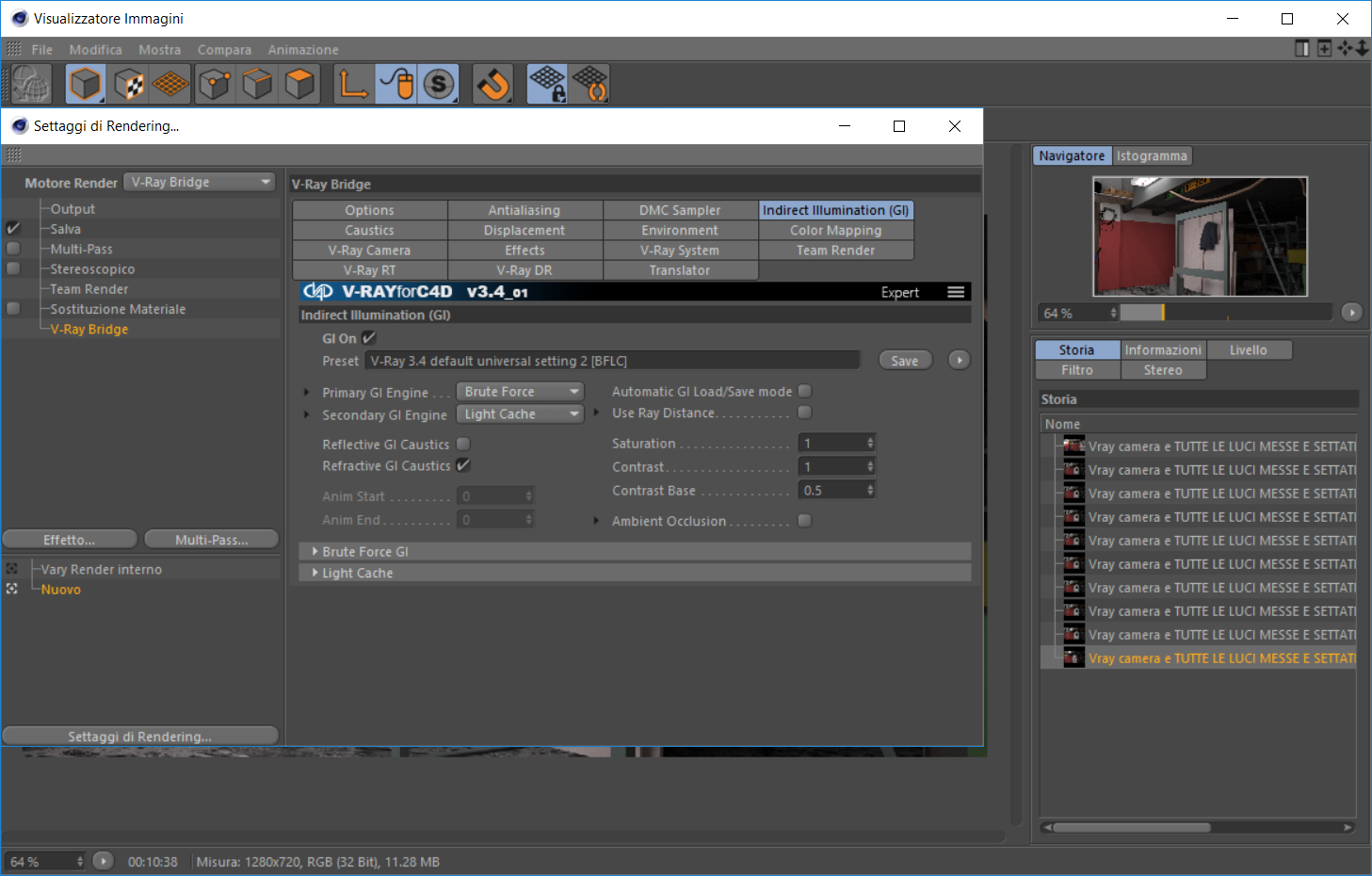Viewport: 1372px width, 876px height.
Task: Open the Secondary GI Engine dropdown
Action: pos(520,414)
